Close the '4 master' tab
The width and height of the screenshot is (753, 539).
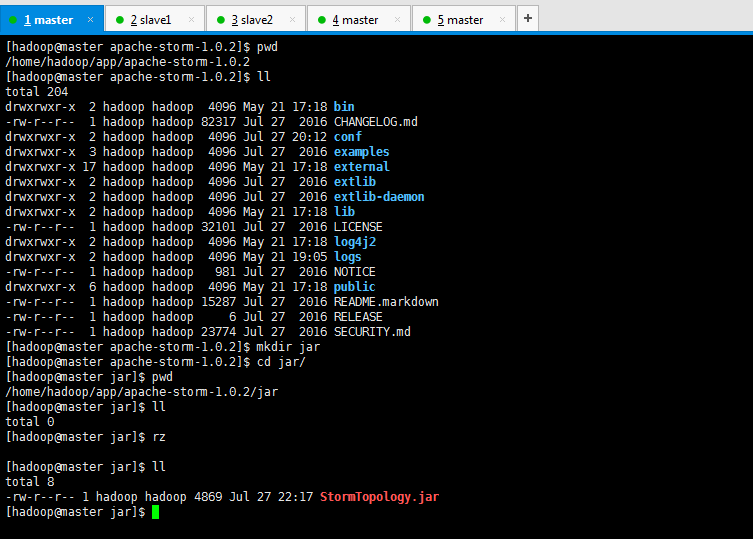398,20
